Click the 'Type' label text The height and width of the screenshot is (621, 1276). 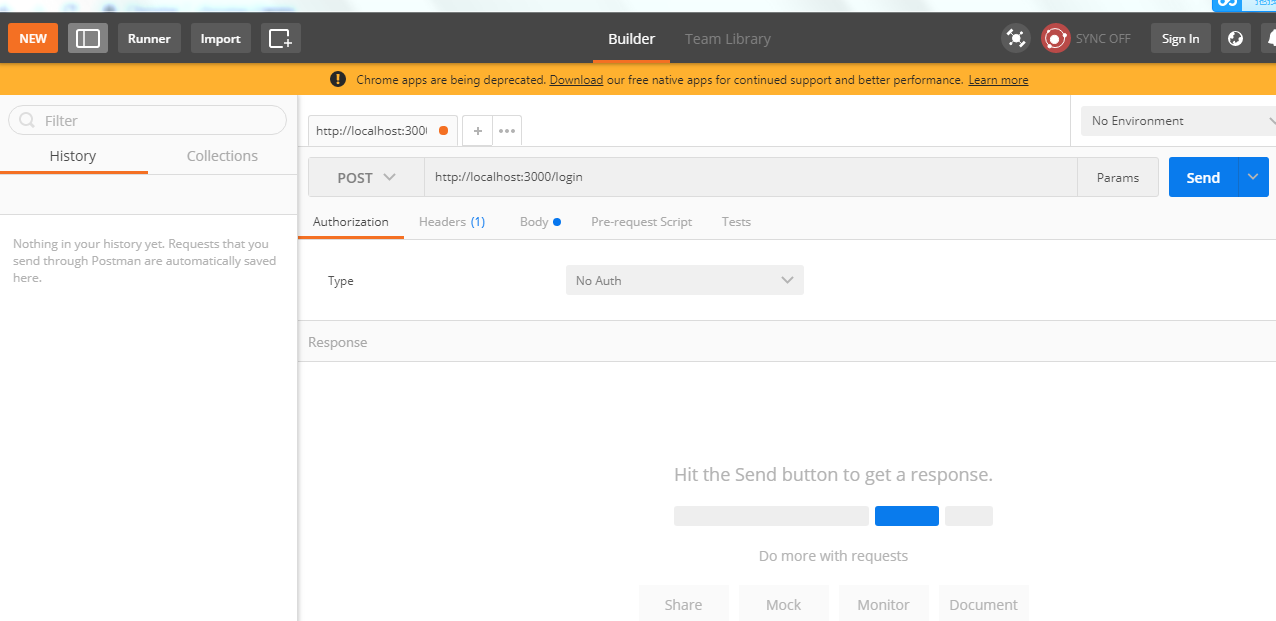click(341, 281)
